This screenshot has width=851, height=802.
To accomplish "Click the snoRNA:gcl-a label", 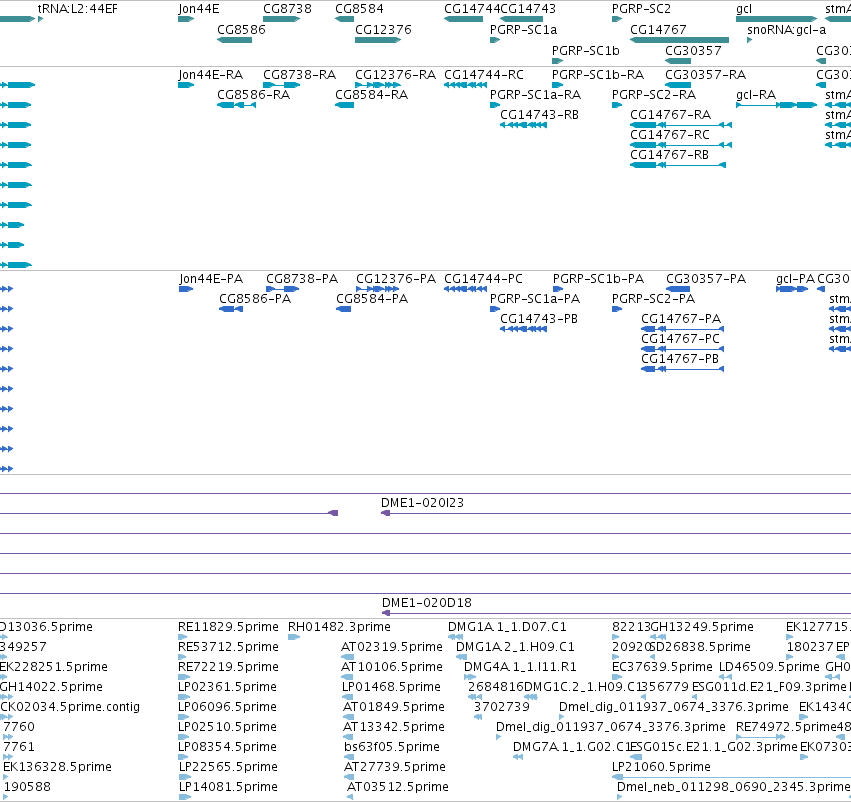I will [x=786, y=29].
